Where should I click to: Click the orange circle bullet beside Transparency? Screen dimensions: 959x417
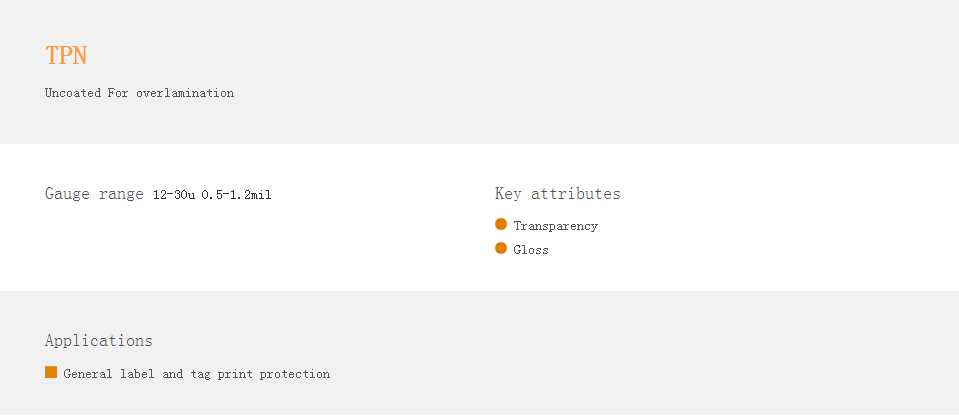501,224
